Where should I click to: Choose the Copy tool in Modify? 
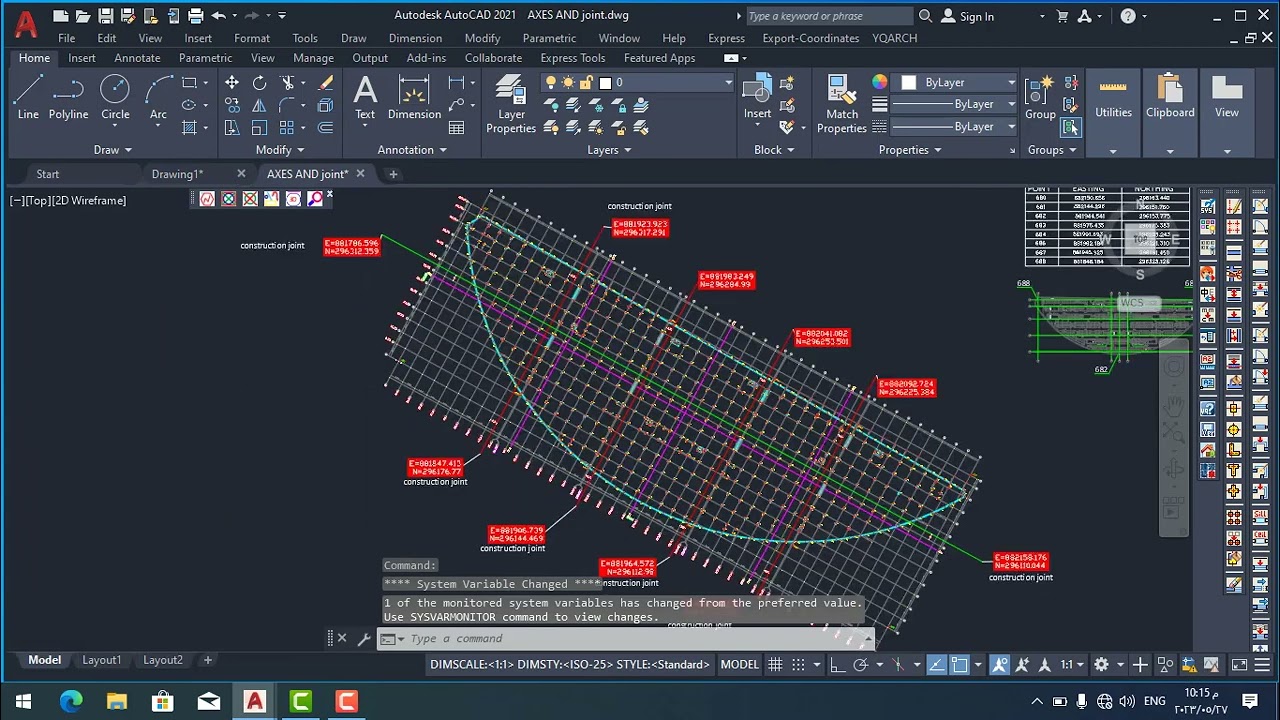pyautogui.click(x=232, y=105)
